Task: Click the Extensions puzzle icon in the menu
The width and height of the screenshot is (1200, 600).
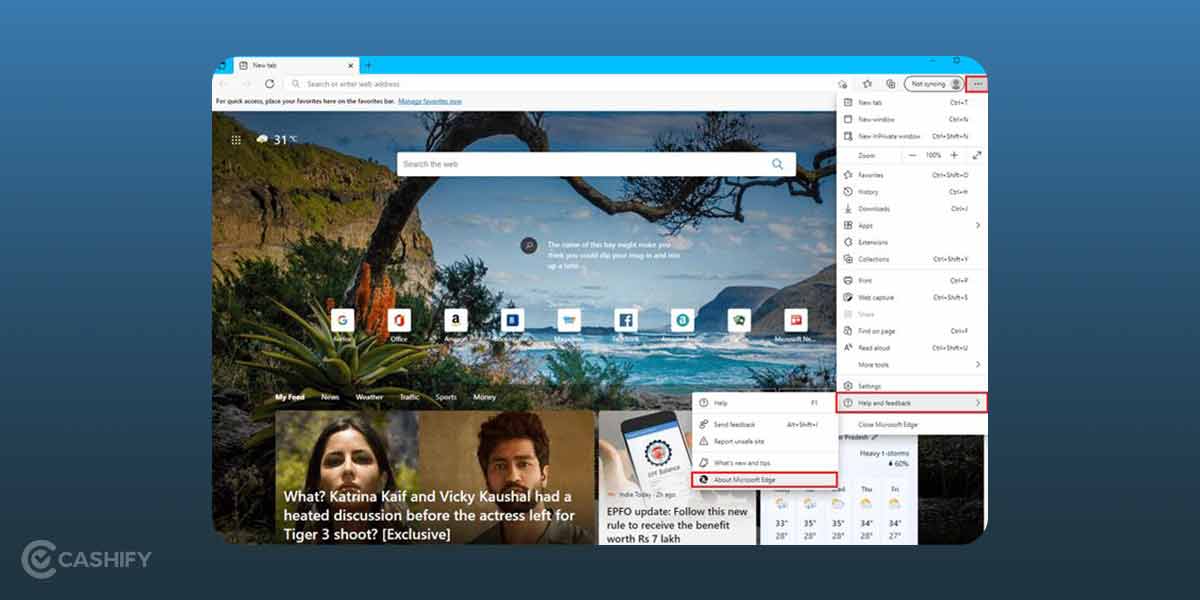Action: click(x=850, y=242)
